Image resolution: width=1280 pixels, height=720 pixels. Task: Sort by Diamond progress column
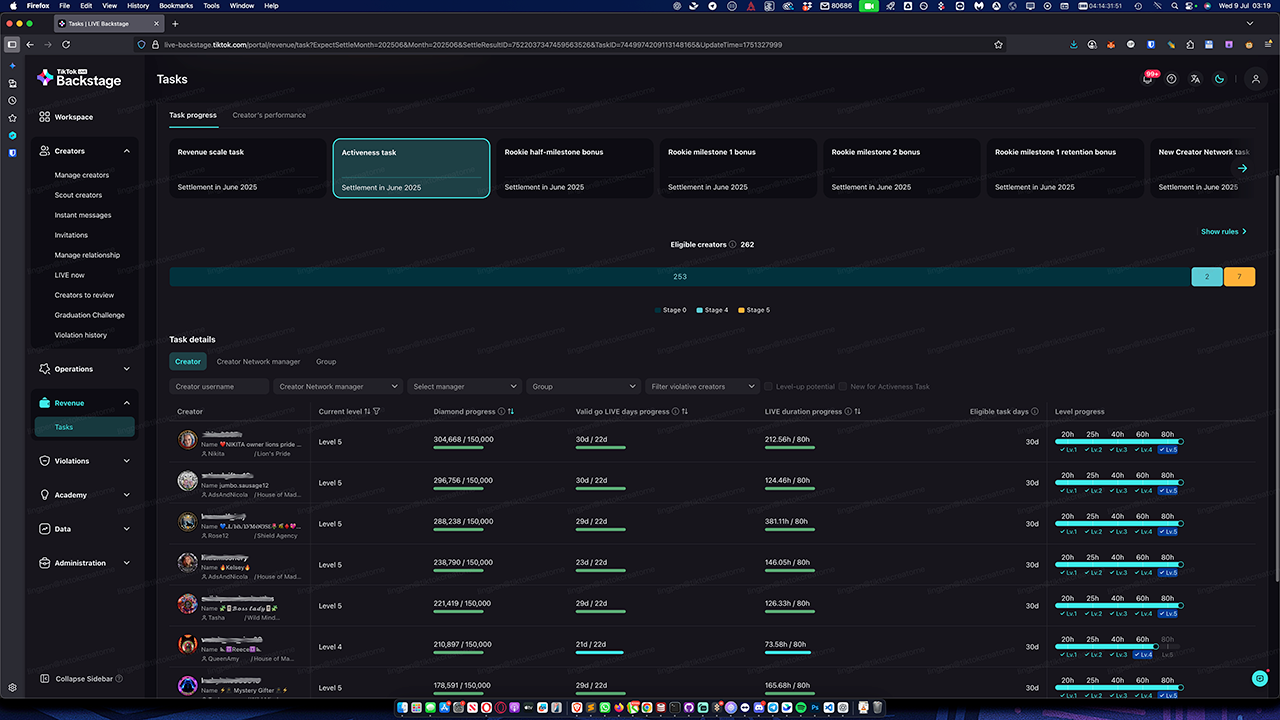(512, 412)
